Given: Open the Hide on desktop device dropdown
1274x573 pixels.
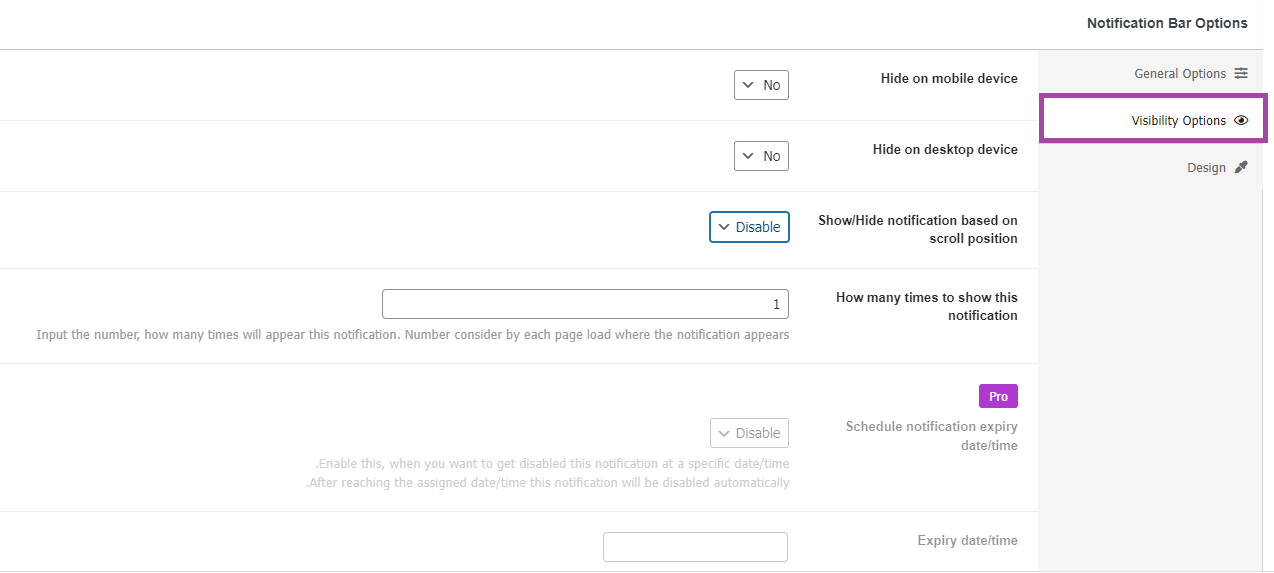Looking at the screenshot, I should tap(761, 156).
